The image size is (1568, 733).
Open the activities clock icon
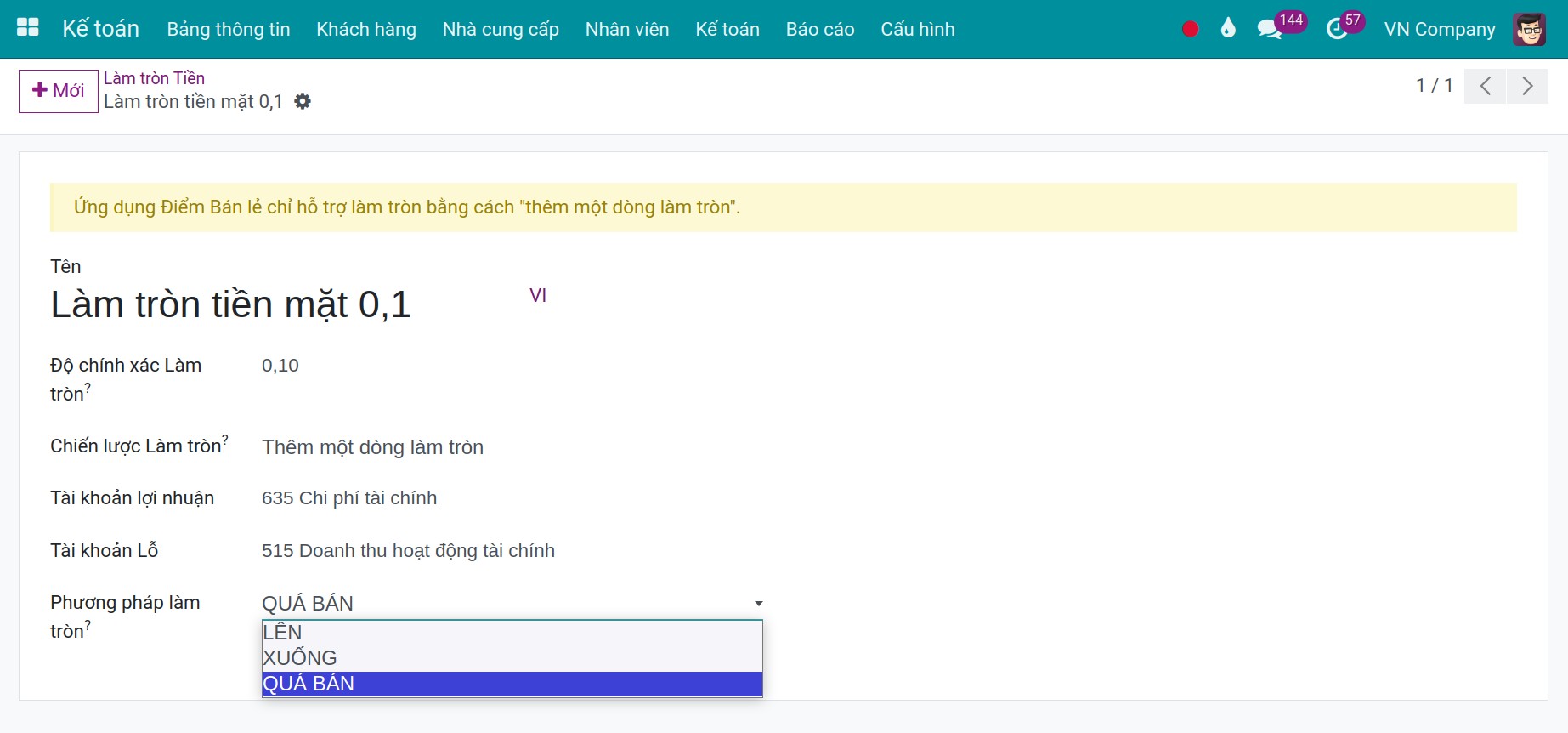click(1337, 30)
